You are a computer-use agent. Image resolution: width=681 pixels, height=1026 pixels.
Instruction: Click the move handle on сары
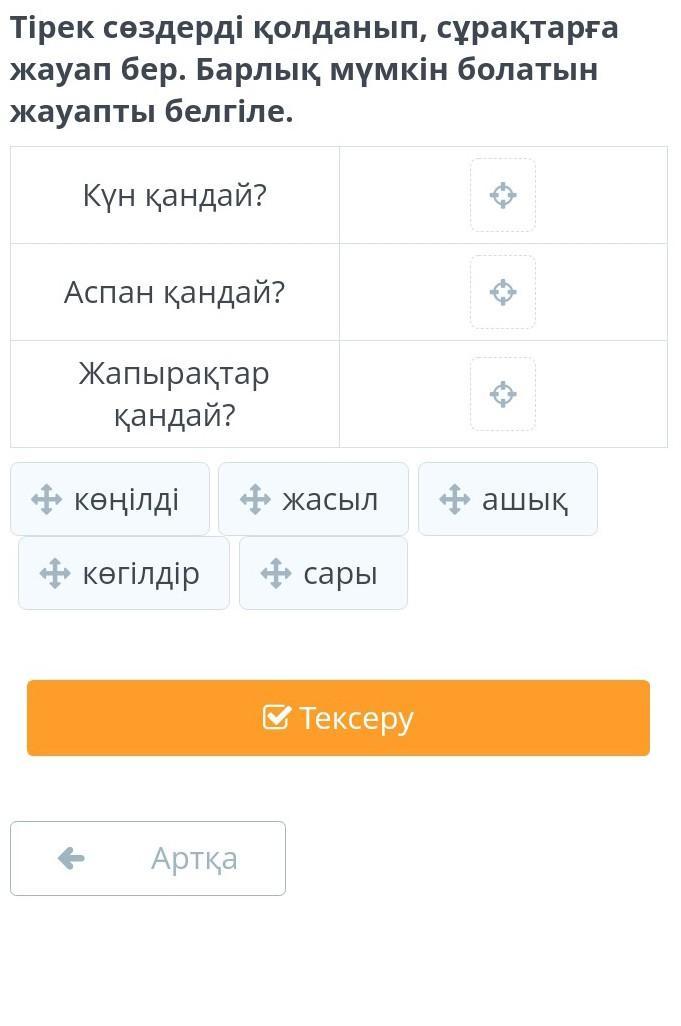pos(276,574)
